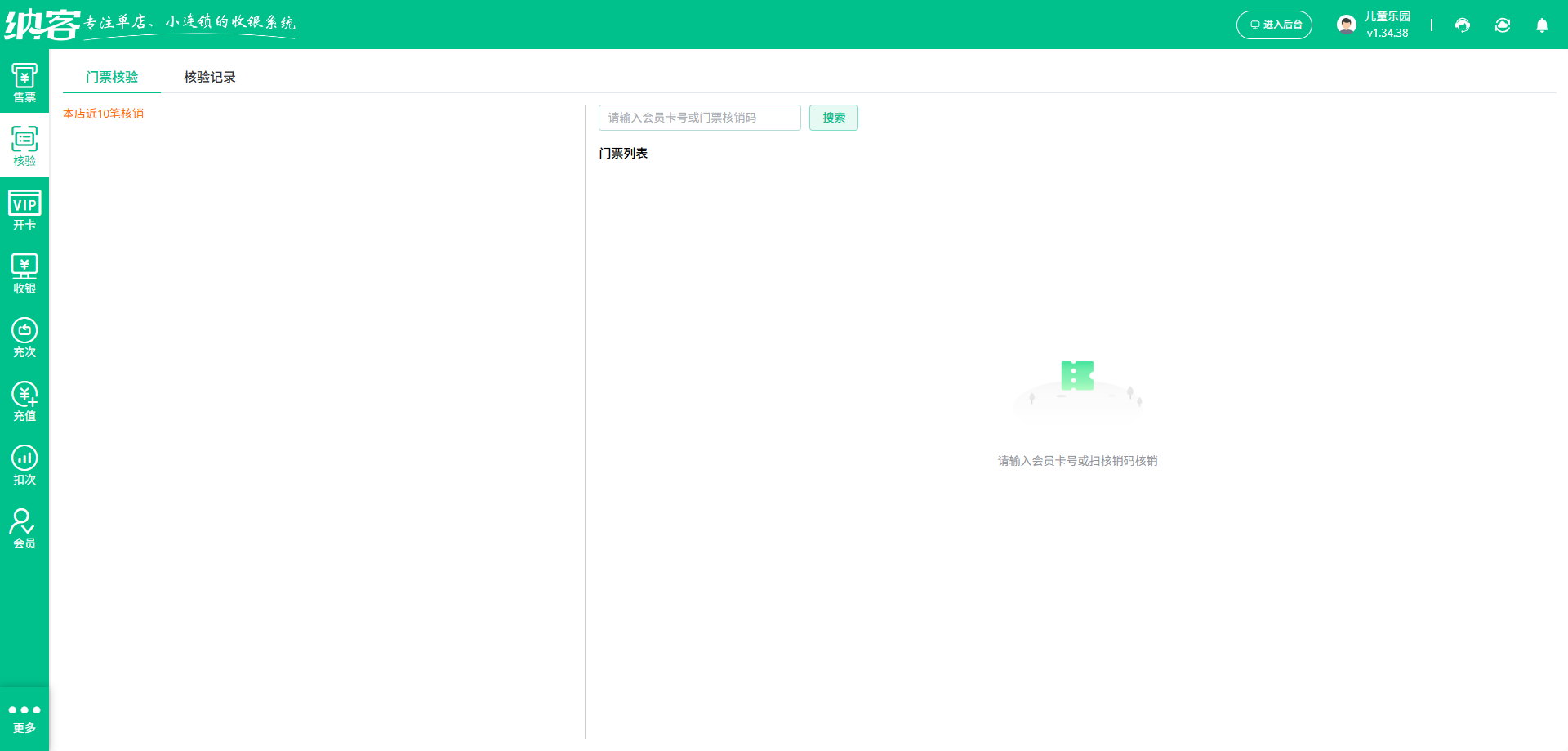Open the 充次 recharge times icon
The image size is (1568, 751).
[x=24, y=338]
